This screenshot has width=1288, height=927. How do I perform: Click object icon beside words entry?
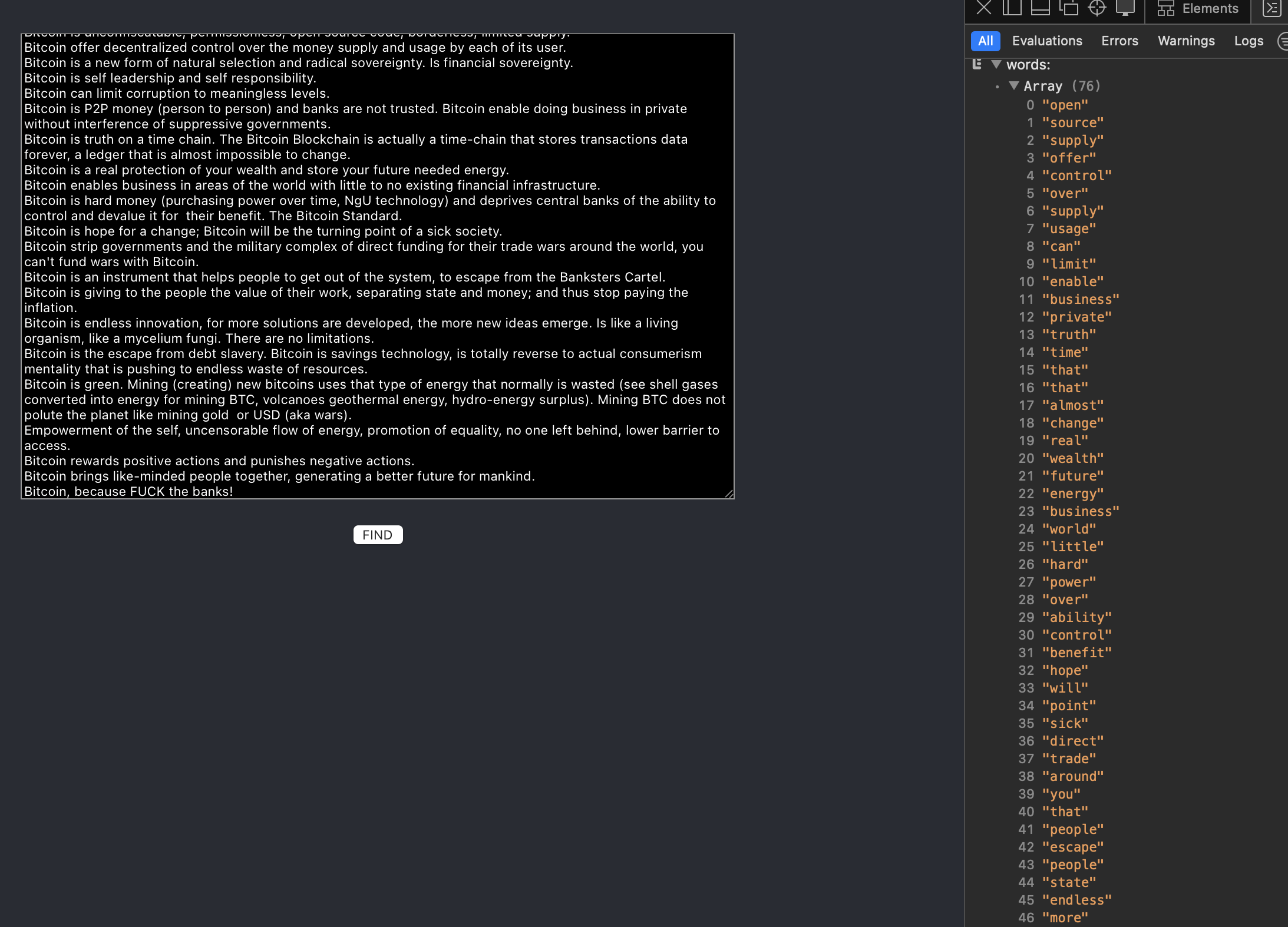[977, 64]
